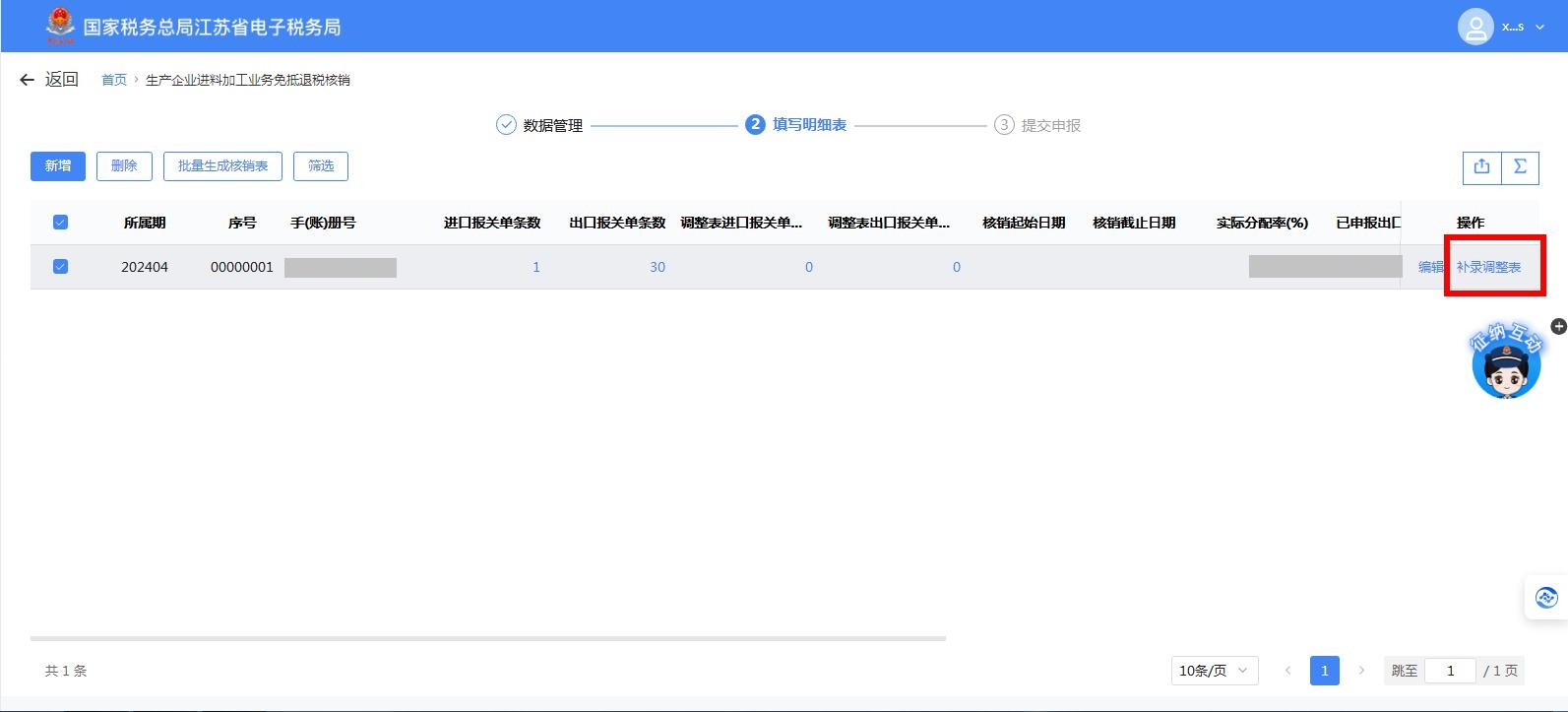Click the 补录调整表 link

click(x=1488, y=267)
